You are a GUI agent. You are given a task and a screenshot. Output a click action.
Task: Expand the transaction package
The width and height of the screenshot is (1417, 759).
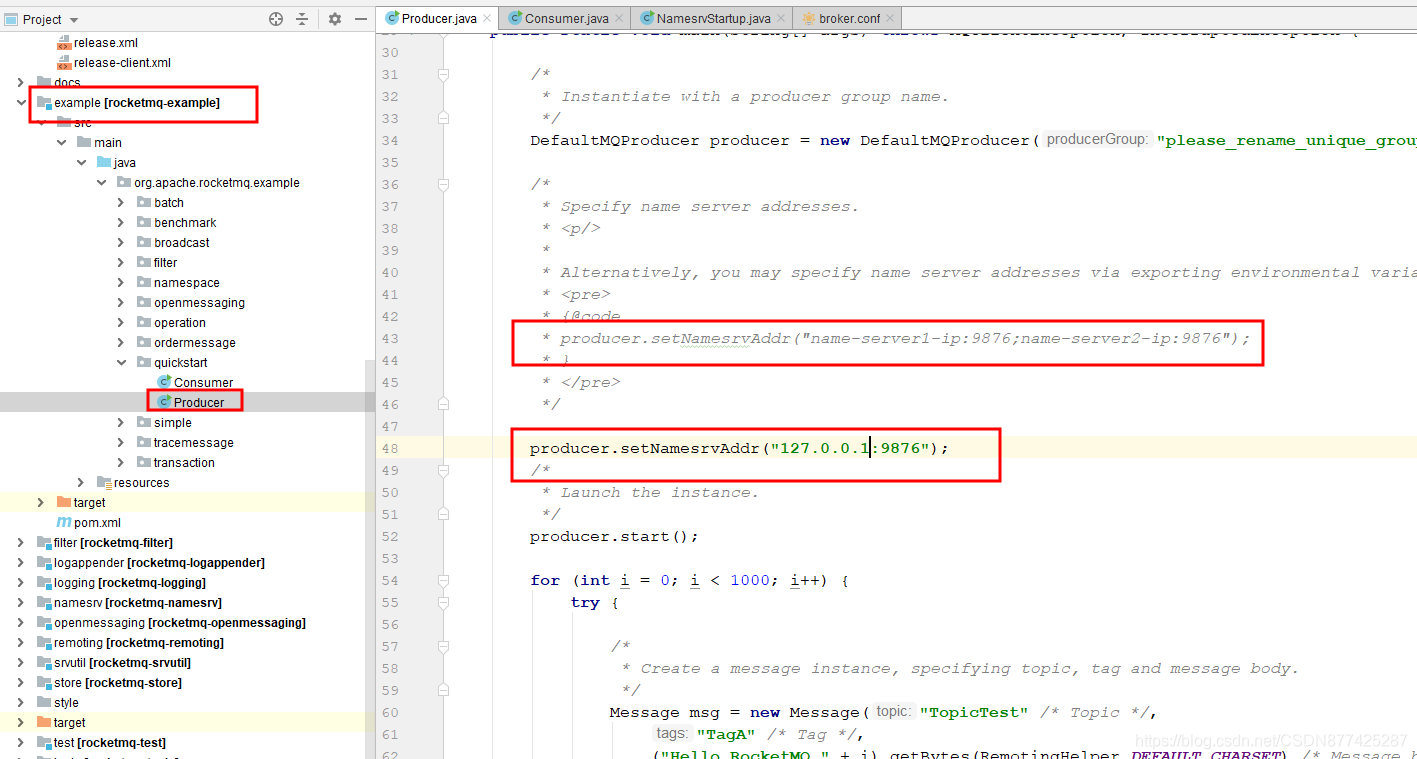click(121, 462)
